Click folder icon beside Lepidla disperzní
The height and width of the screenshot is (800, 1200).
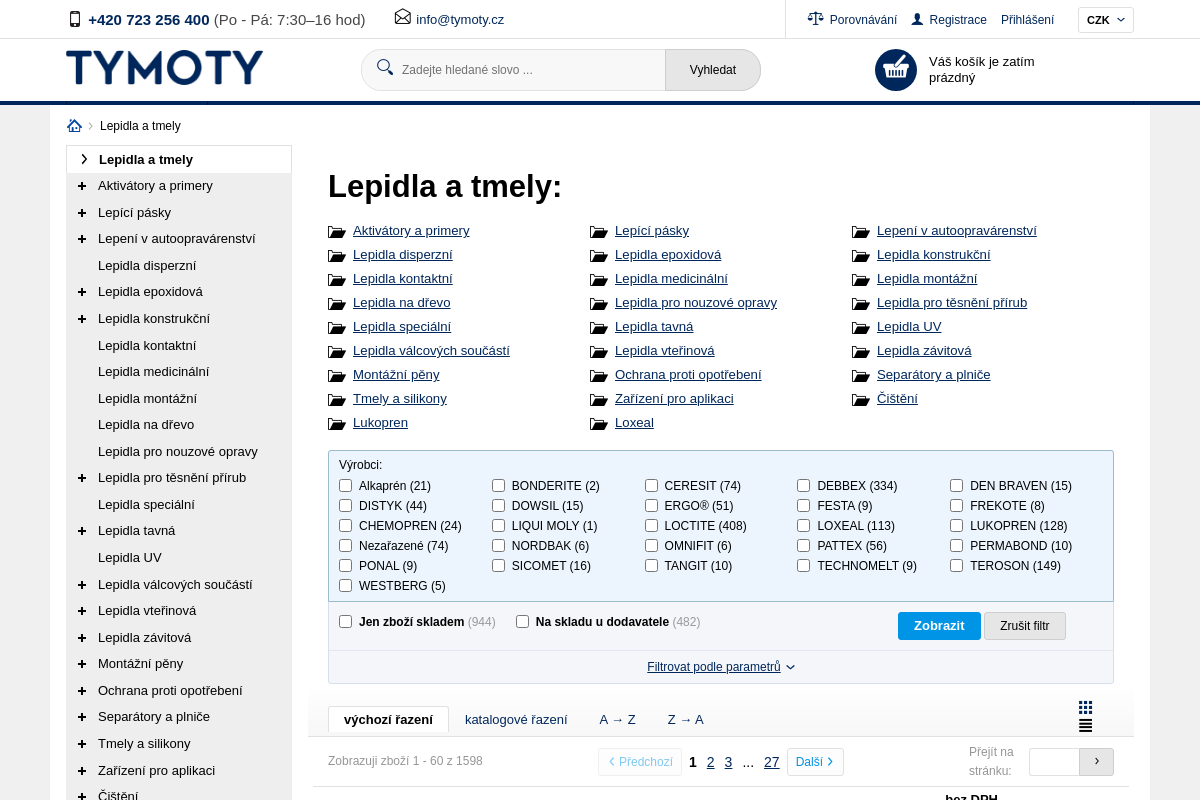click(336, 256)
